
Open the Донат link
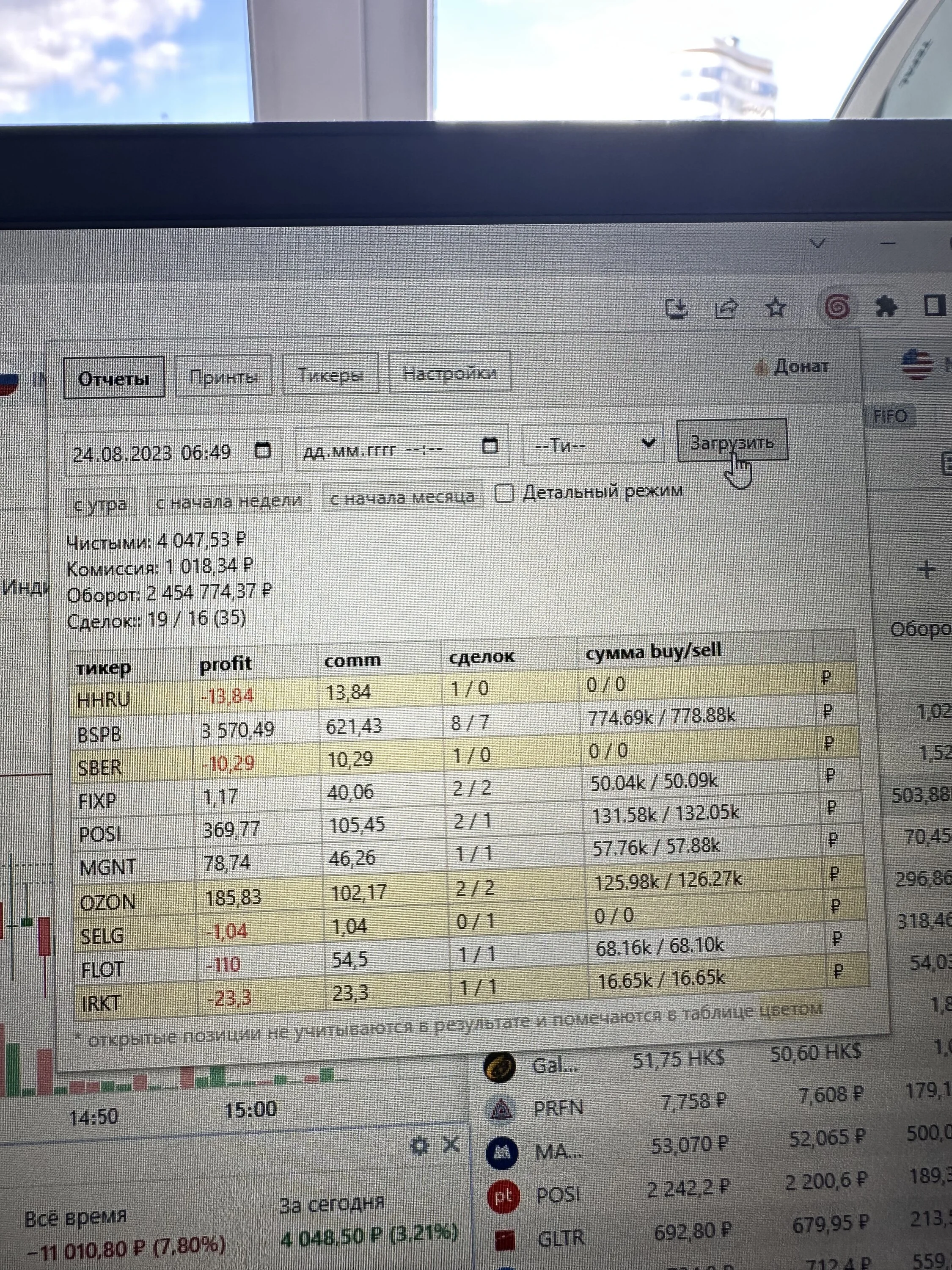coord(792,366)
